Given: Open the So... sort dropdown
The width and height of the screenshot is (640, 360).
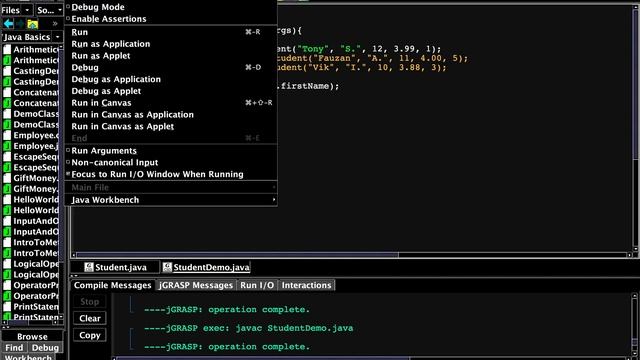Looking at the screenshot, I should click(49, 10).
